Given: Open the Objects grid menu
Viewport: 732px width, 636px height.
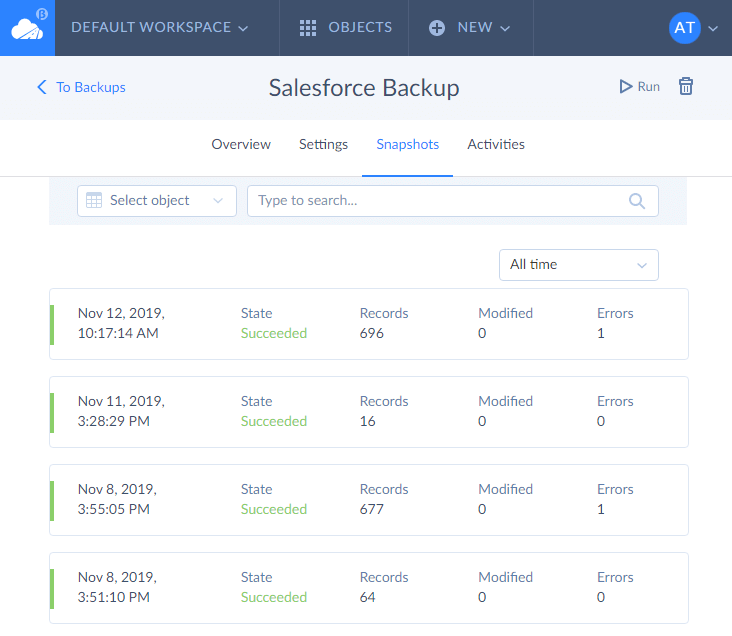Looking at the screenshot, I should (x=345, y=28).
